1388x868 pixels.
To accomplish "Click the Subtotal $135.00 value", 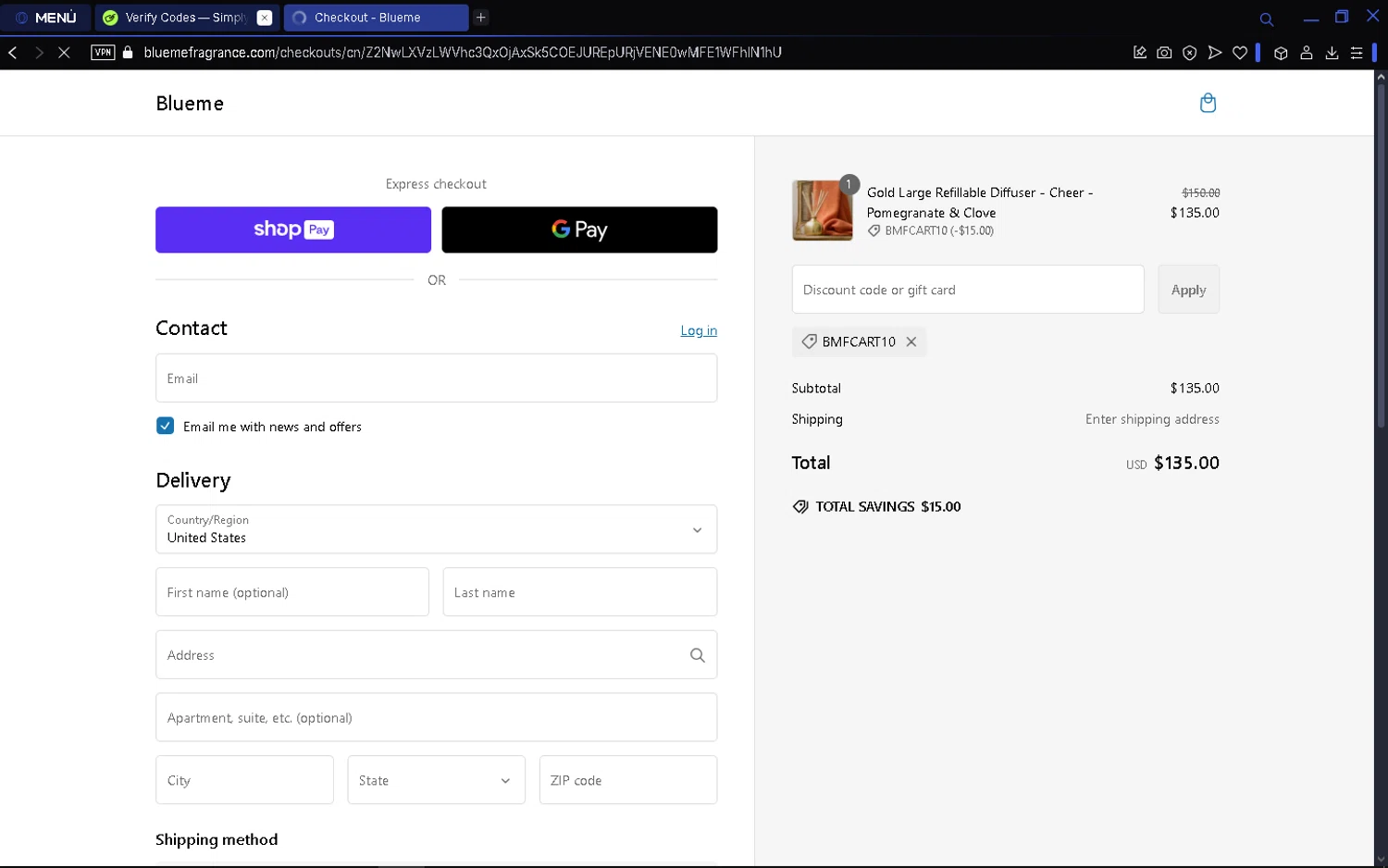I will 1195,388.
